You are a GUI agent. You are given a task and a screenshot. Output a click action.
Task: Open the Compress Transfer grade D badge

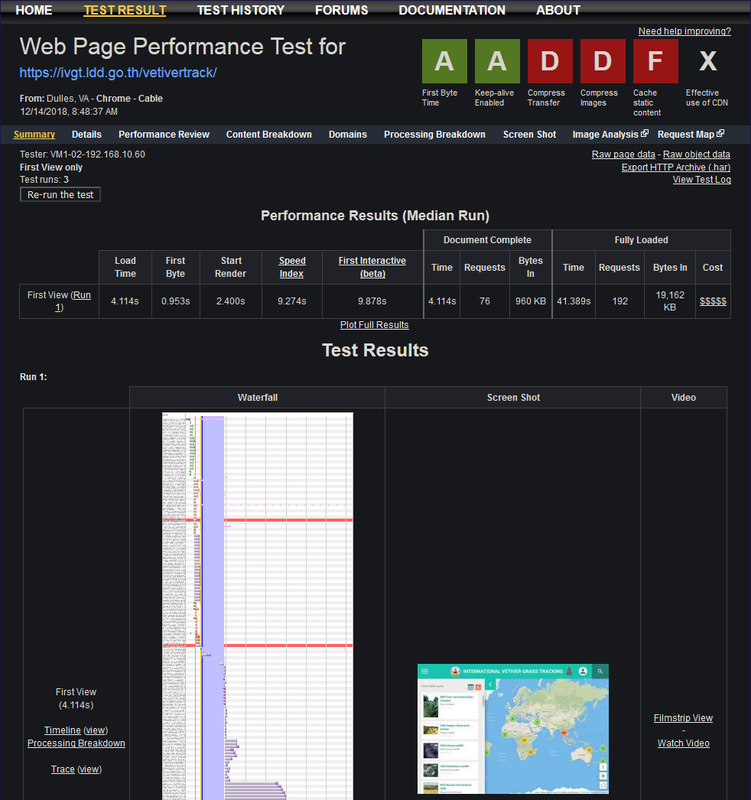[550, 61]
